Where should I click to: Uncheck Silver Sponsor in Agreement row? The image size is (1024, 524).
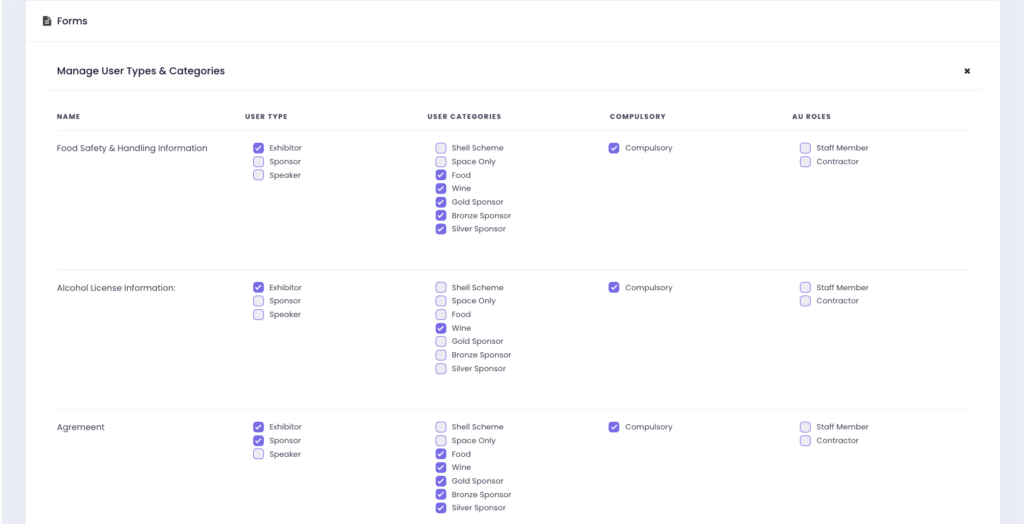tap(441, 508)
